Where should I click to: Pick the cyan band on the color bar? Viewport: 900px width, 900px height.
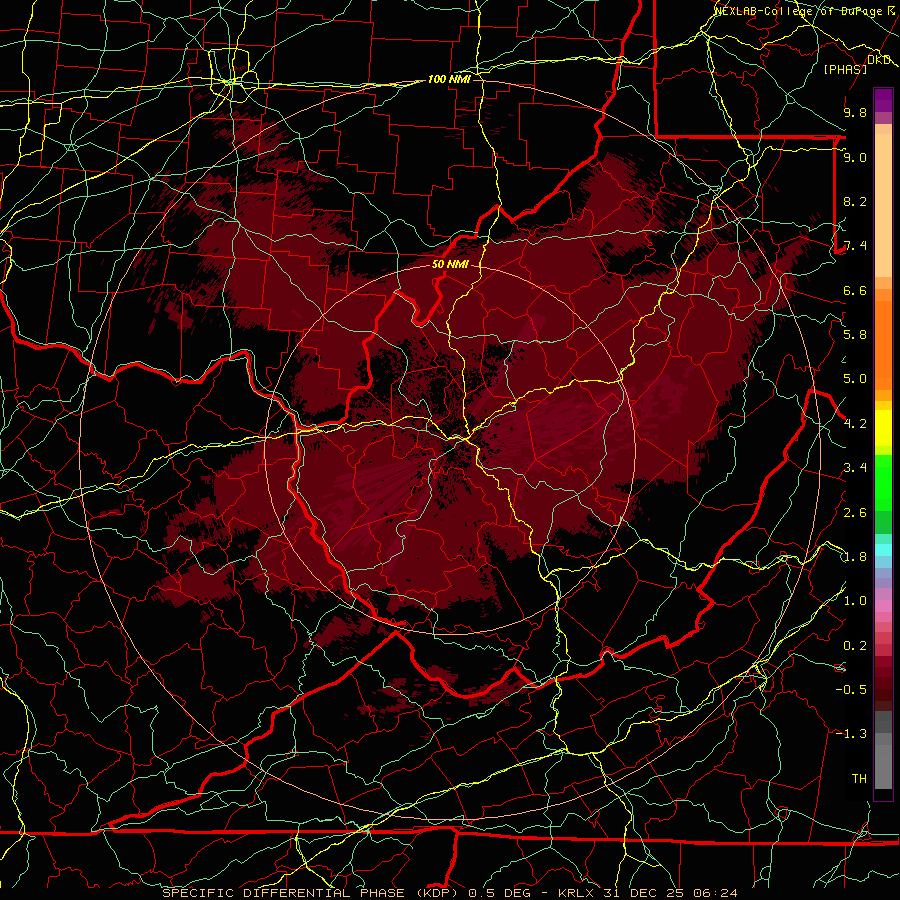(883, 550)
